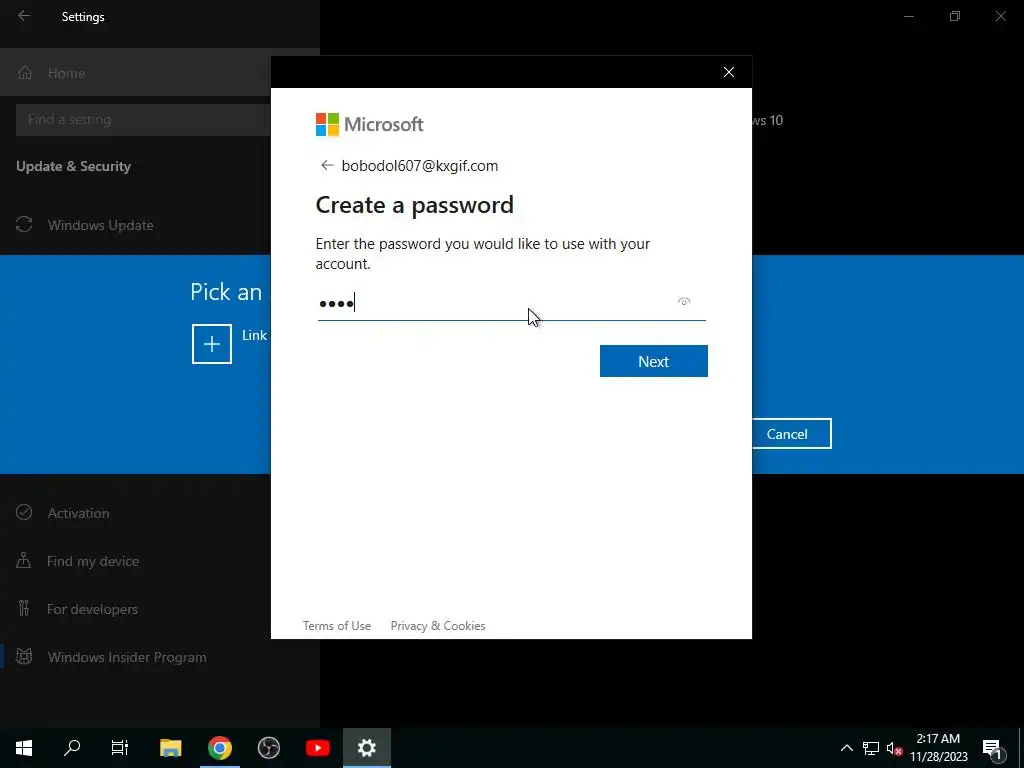Image resolution: width=1024 pixels, height=768 pixels.
Task: Open the taskbar clock and date
Action: pyautogui.click(x=938, y=748)
